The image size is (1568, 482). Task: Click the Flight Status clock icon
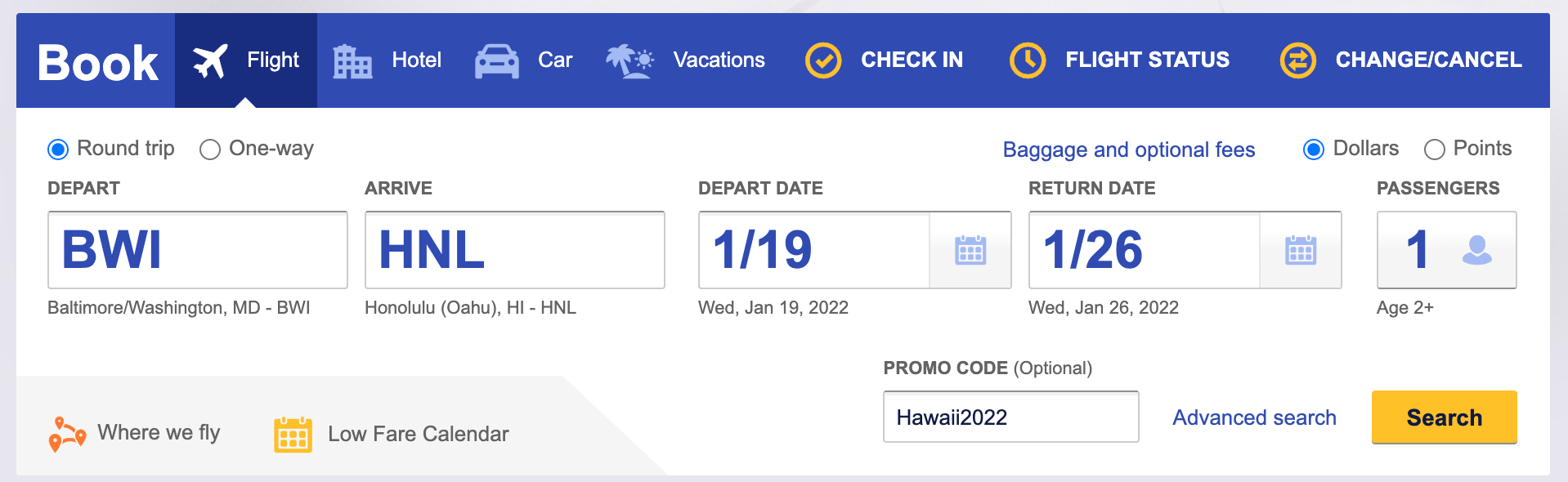point(1028,60)
